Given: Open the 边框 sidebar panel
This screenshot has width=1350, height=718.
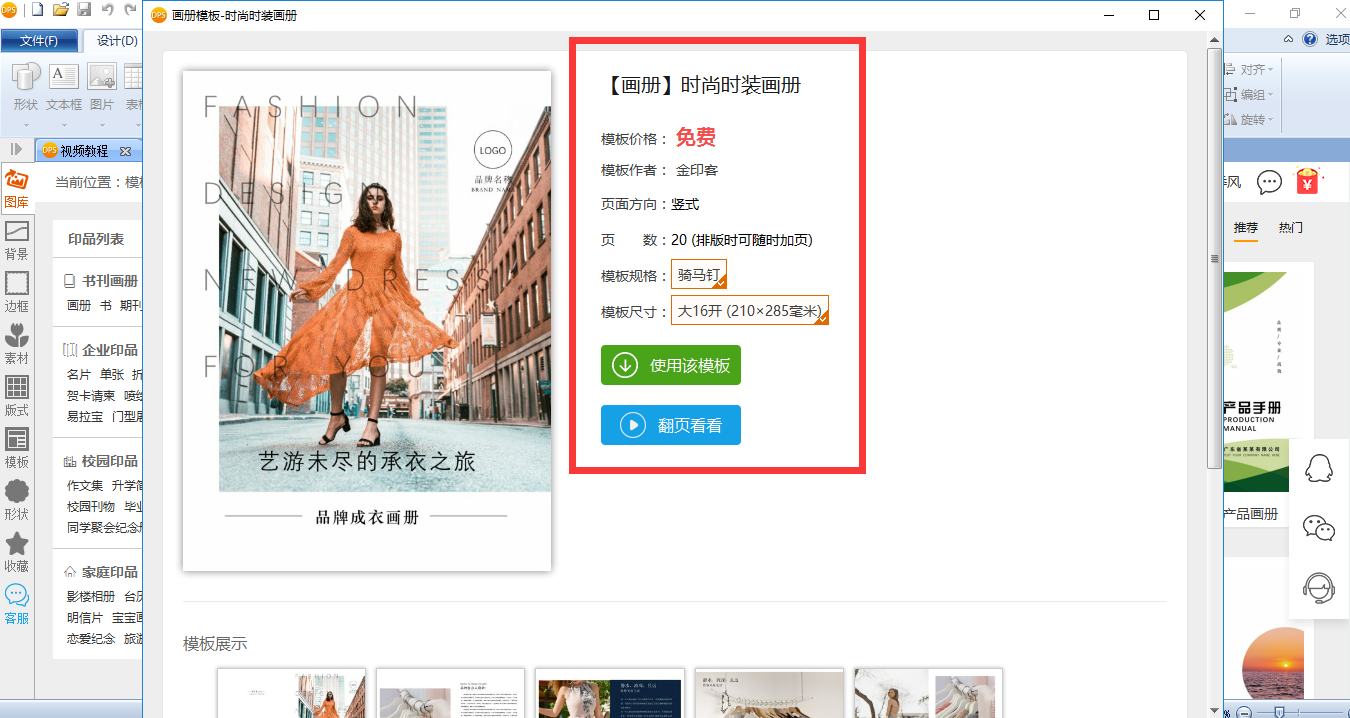Looking at the screenshot, I should tap(17, 293).
